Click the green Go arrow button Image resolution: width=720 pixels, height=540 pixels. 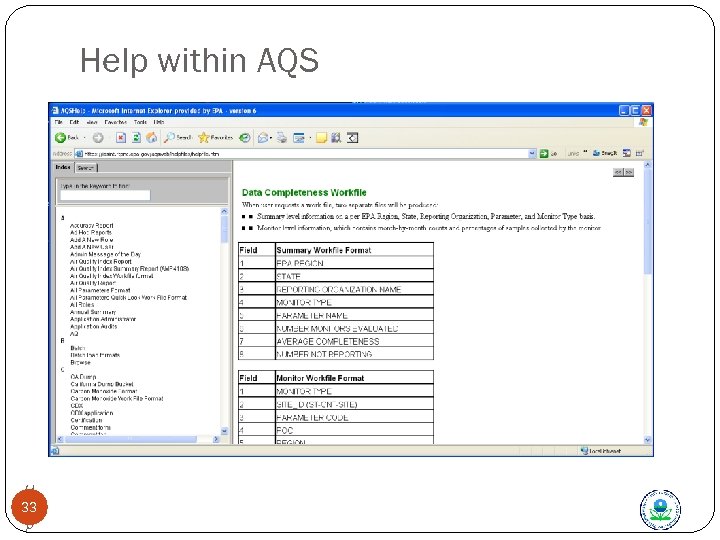click(544, 153)
